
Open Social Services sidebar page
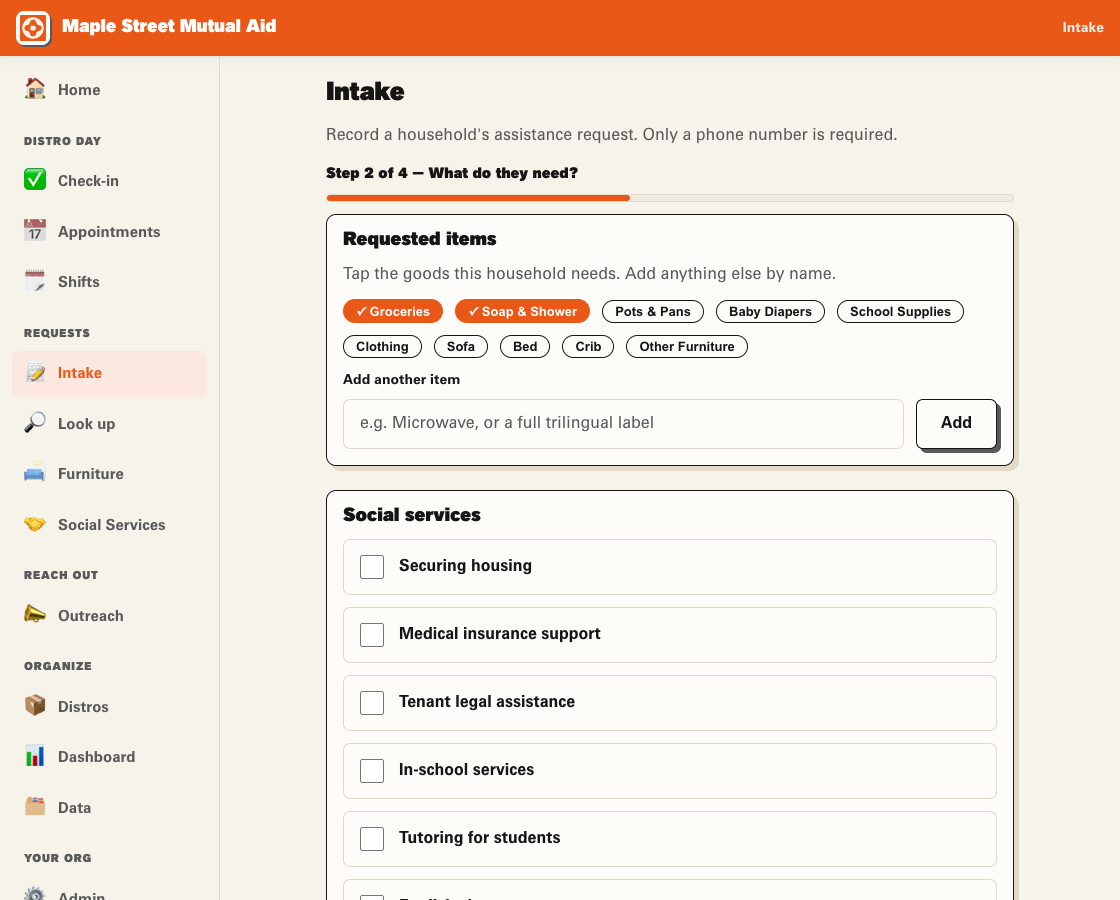[109, 524]
